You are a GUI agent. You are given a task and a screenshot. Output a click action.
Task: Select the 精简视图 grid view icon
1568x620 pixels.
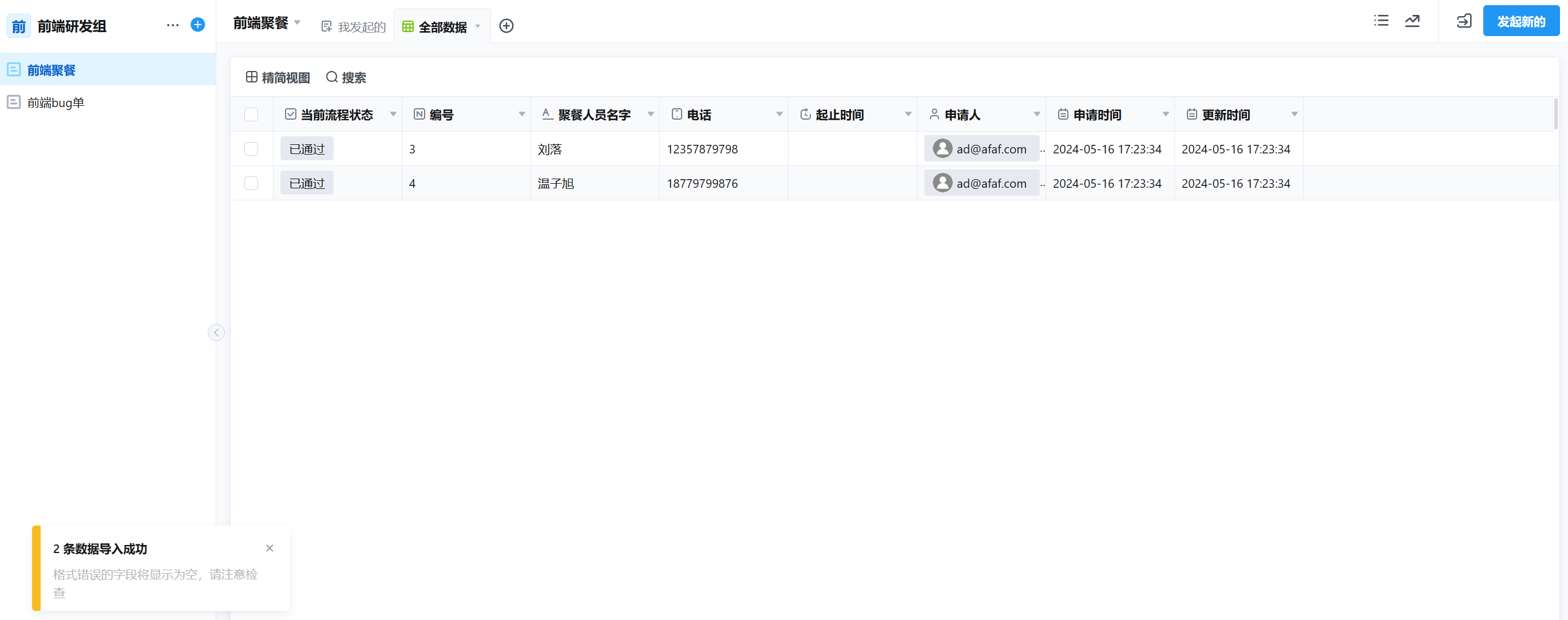251,77
